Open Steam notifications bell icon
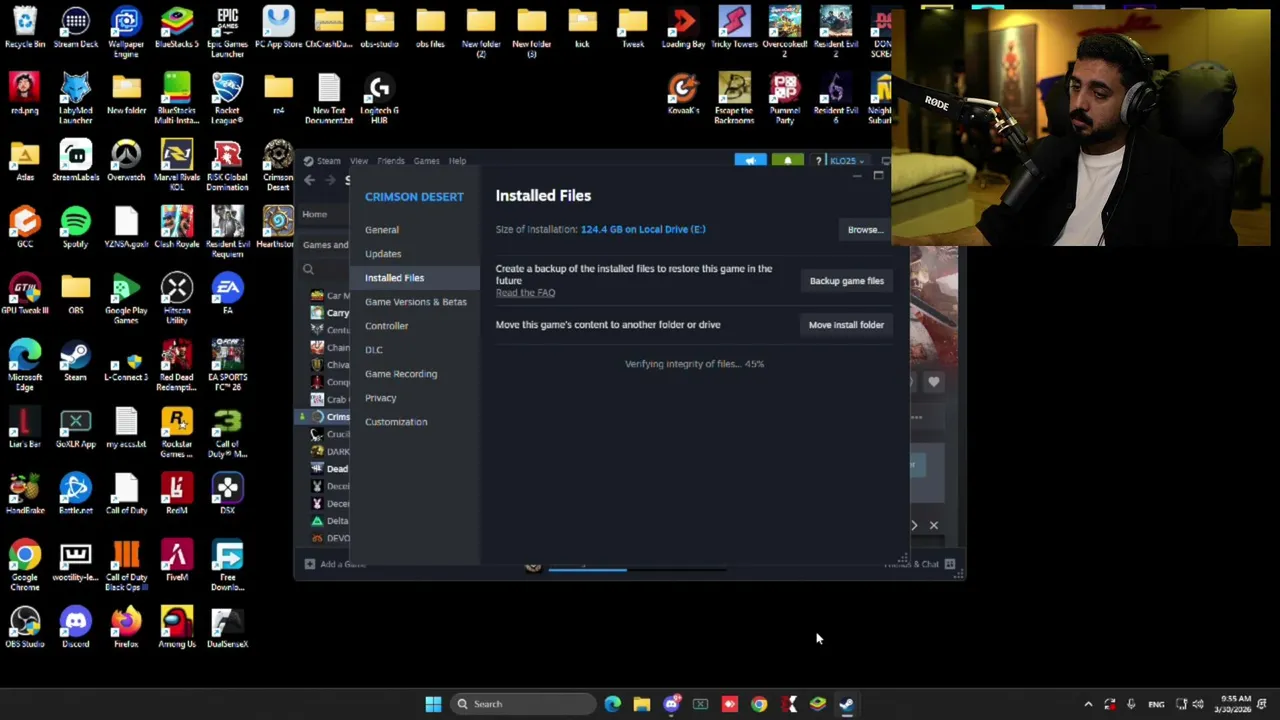The height and width of the screenshot is (720, 1280). click(x=787, y=160)
